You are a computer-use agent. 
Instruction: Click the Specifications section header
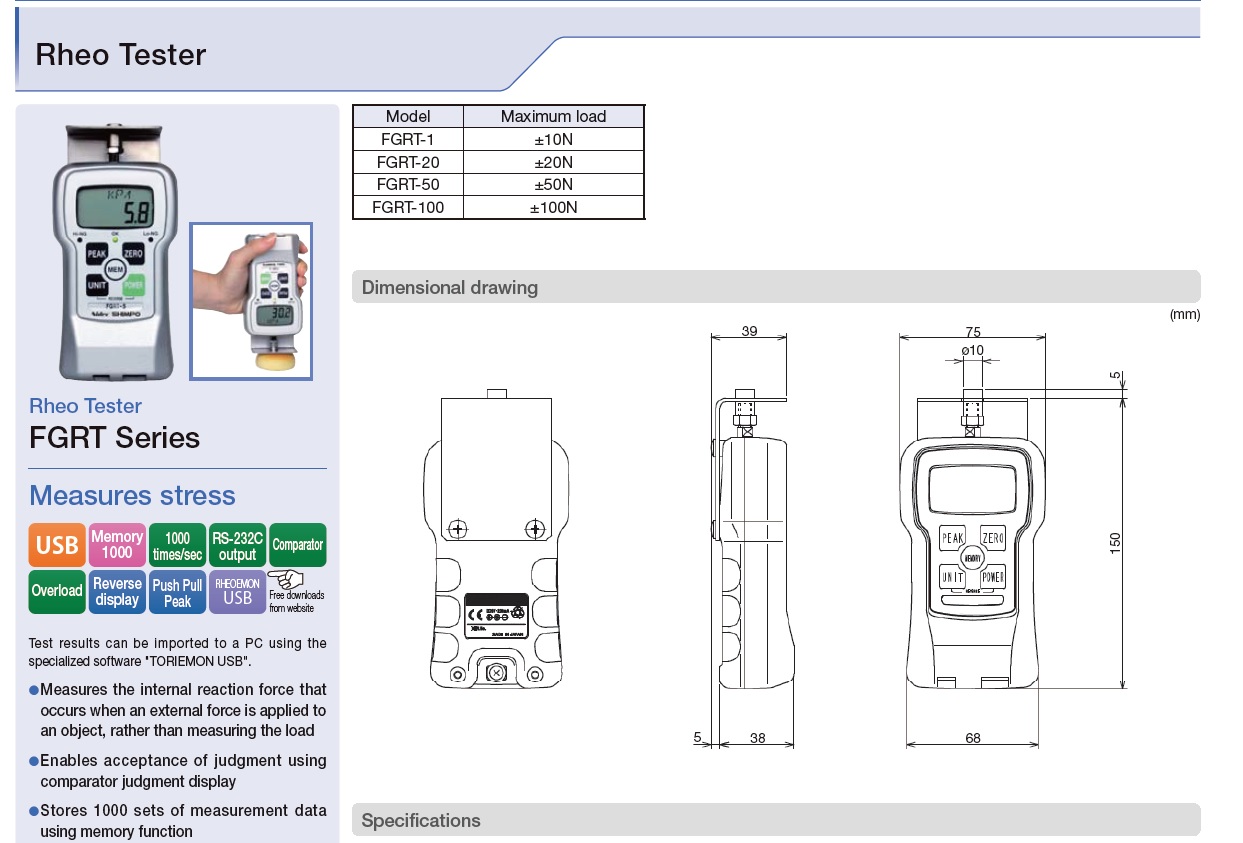[x=776, y=820]
